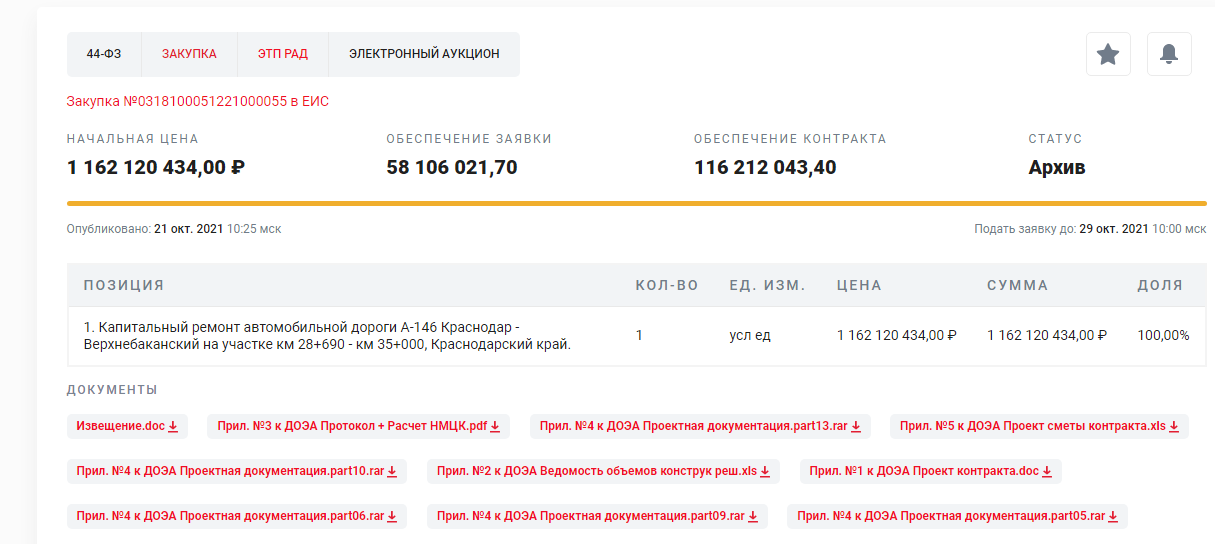1215x544 pixels.
Task: Download Ведомость объемов конструк реш.xls
Action: click(603, 471)
